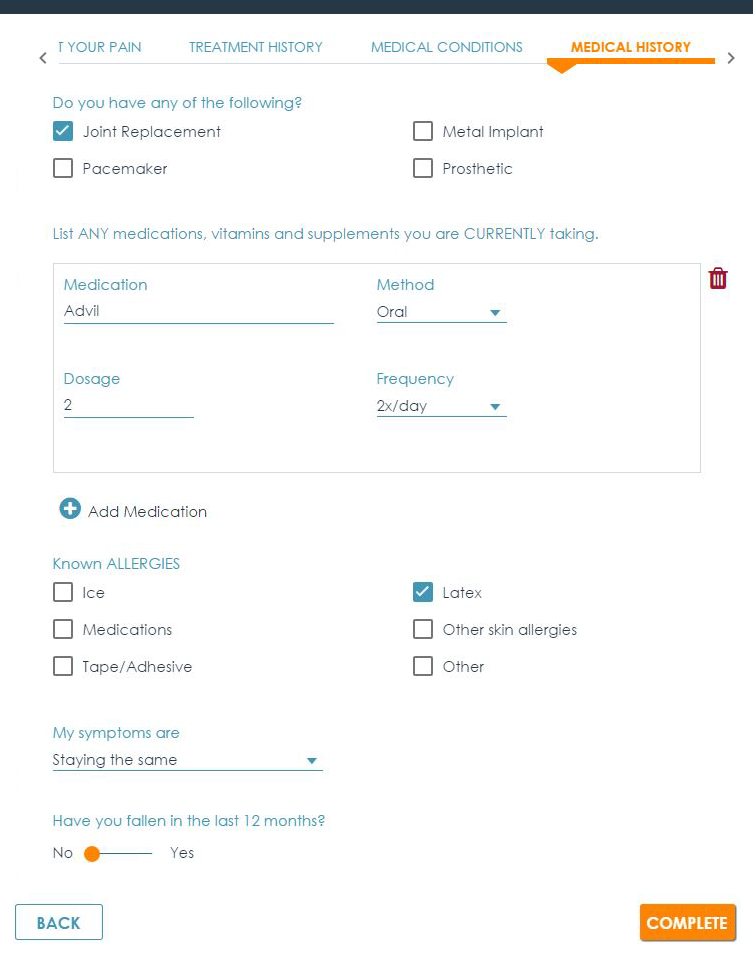
Task: Mark Tape/Adhesive as a known allergy
Action: pos(63,666)
